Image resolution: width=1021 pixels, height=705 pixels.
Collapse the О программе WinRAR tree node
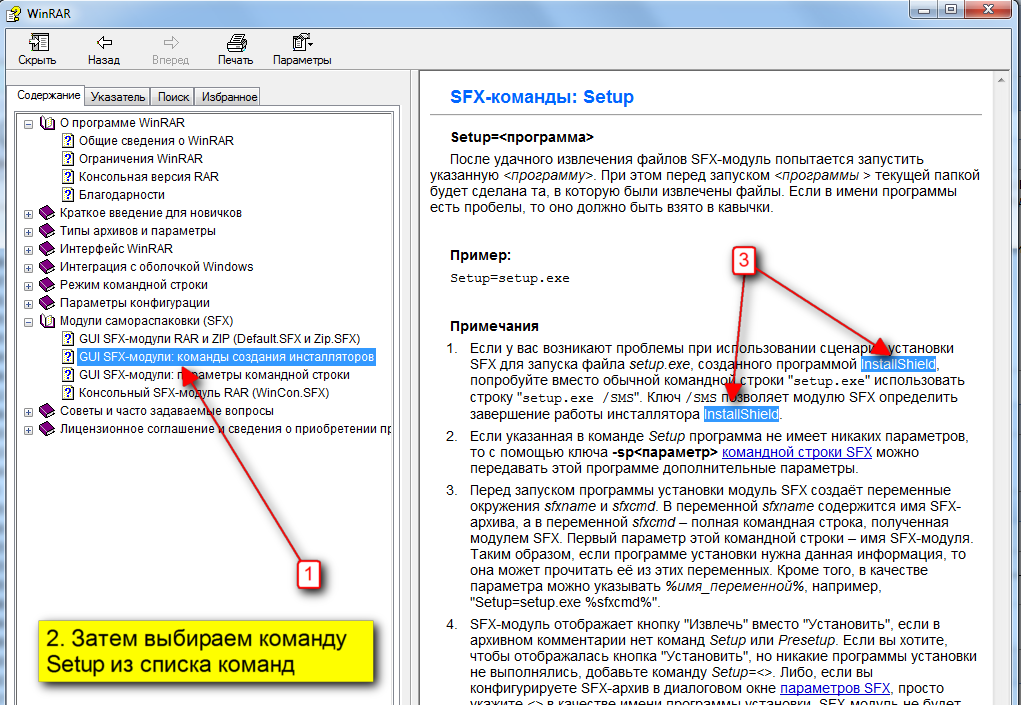click(29, 124)
